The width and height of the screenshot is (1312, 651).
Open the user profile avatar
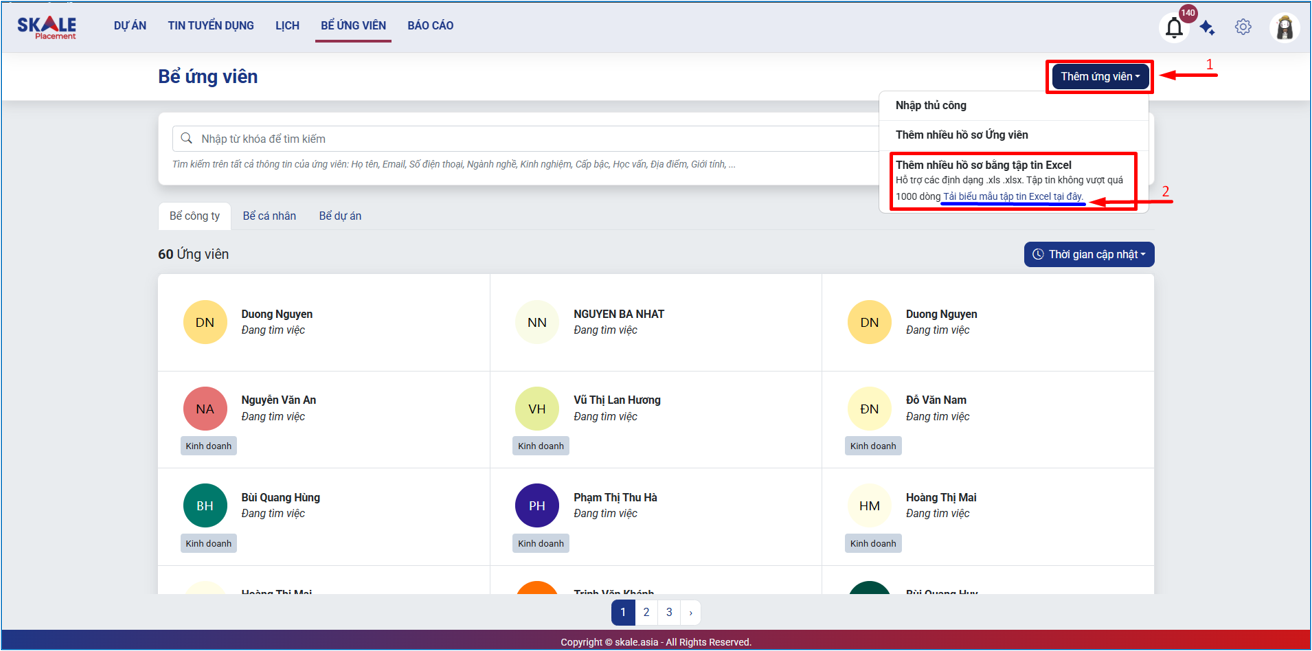(1284, 28)
